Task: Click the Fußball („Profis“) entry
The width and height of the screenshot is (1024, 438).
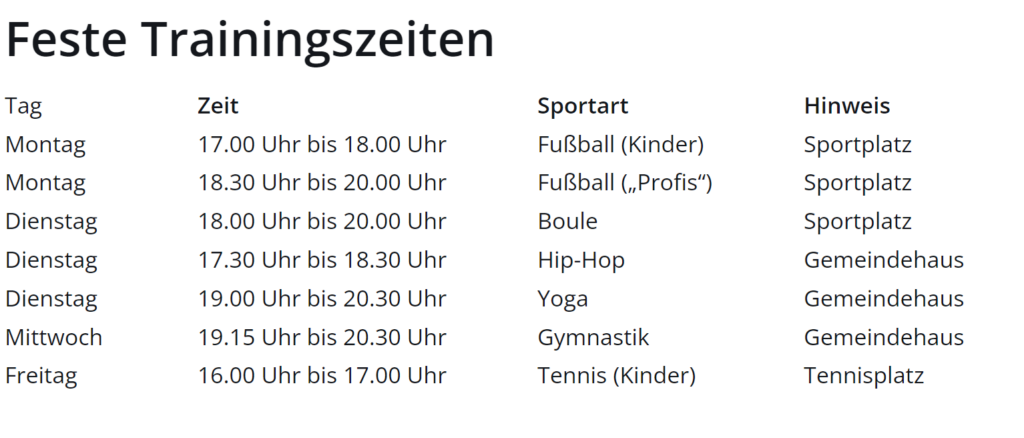Action: click(x=624, y=183)
